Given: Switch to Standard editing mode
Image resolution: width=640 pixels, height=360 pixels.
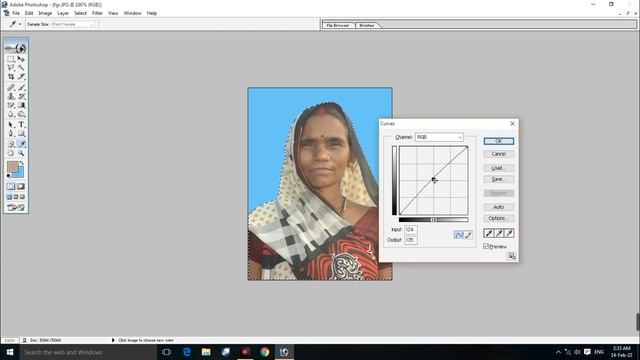Looking at the screenshot, I should [x=11, y=187].
